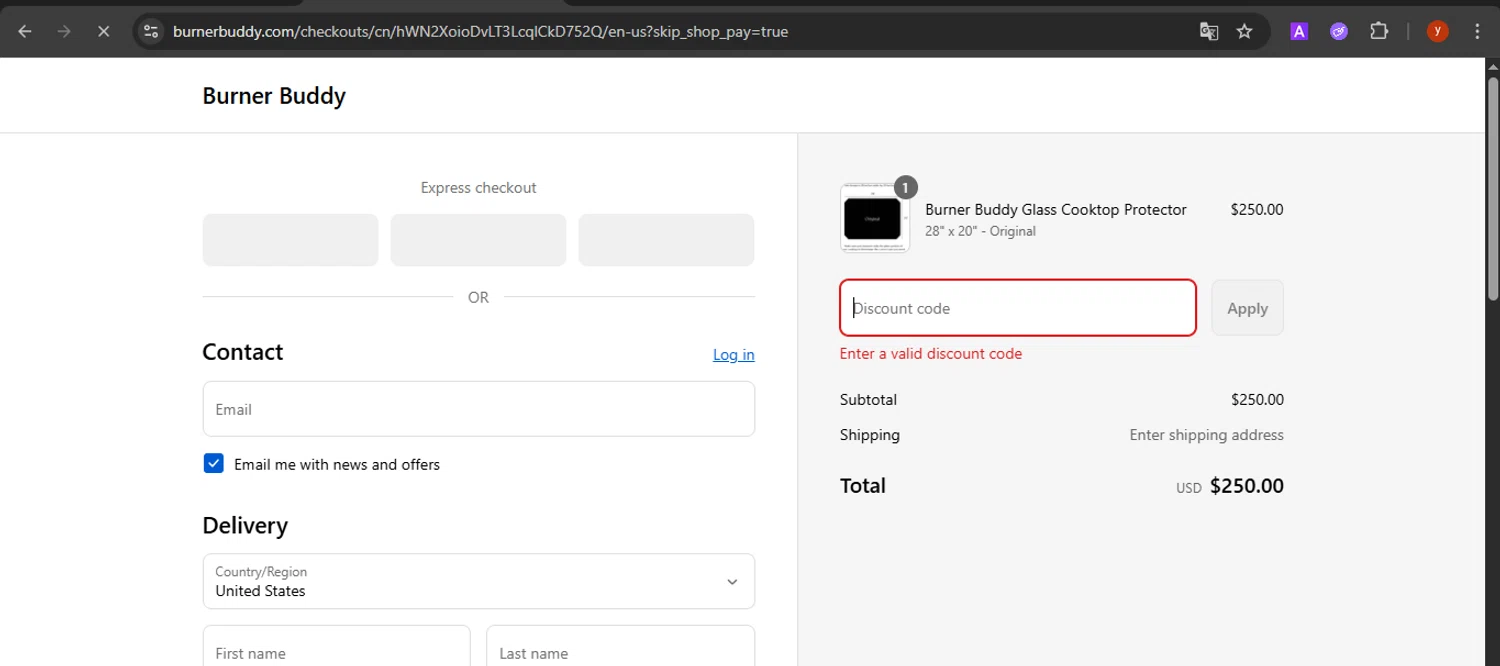Open the Chrome profile avatar

1437,31
